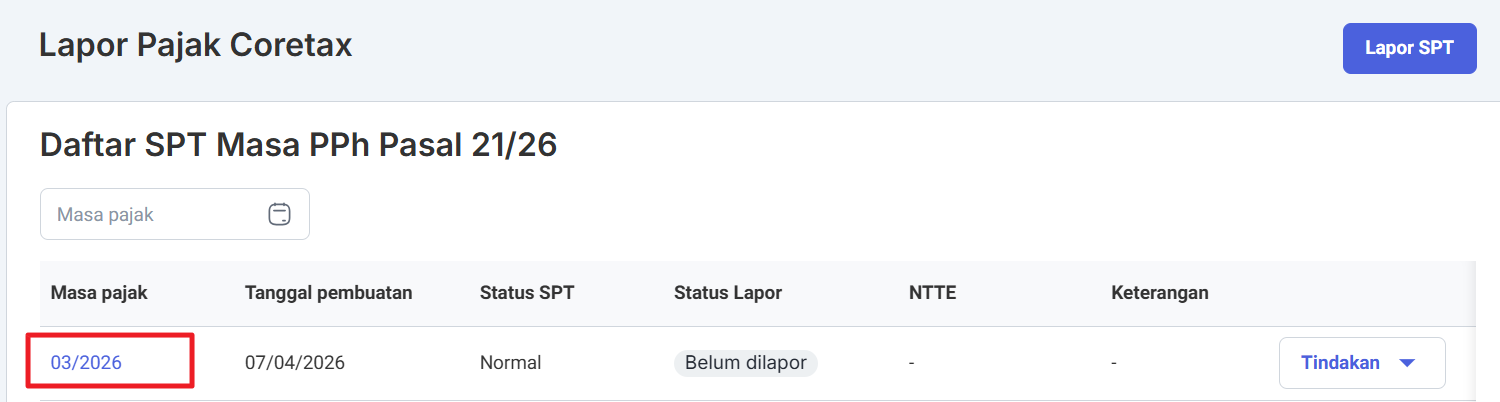The width and height of the screenshot is (1500, 402).
Task: Click the Belum dilapor status badge
Action: 746,363
